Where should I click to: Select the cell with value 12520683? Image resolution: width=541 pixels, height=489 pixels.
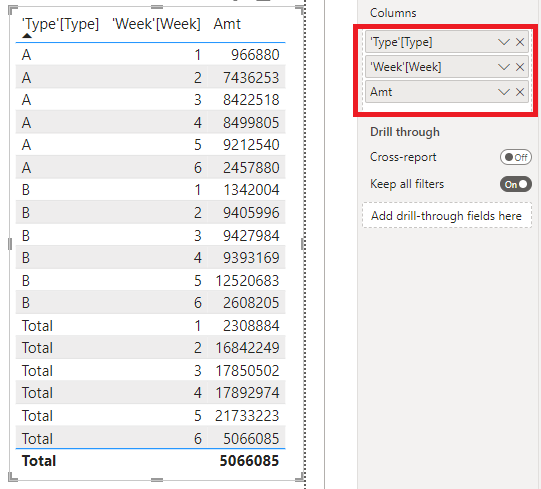(x=247, y=281)
